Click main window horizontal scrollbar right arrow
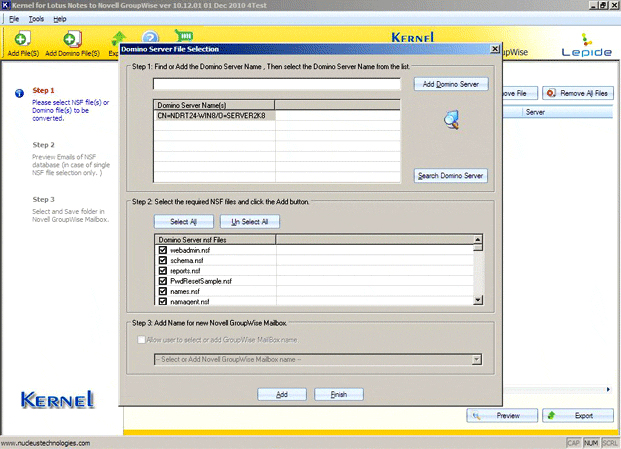Image resolution: width=621 pixels, height=449 pixels. [609, 389]
